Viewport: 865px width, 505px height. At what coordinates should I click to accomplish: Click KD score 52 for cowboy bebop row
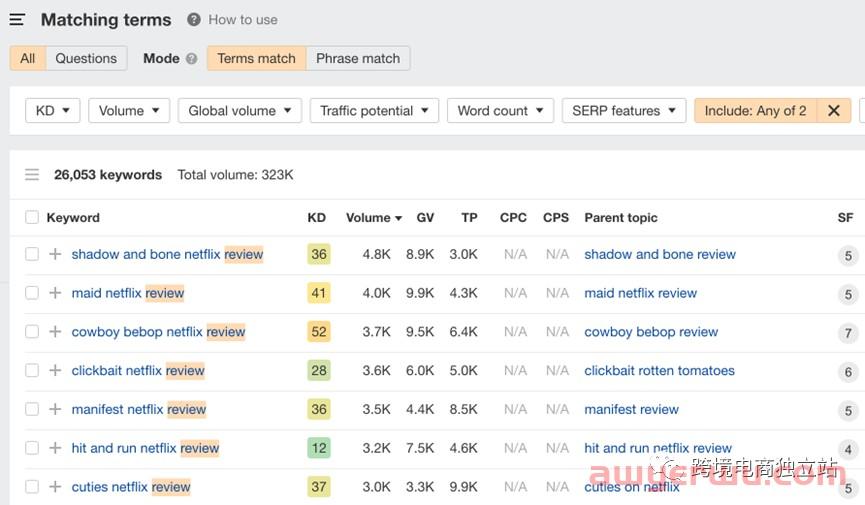[319, 332]
